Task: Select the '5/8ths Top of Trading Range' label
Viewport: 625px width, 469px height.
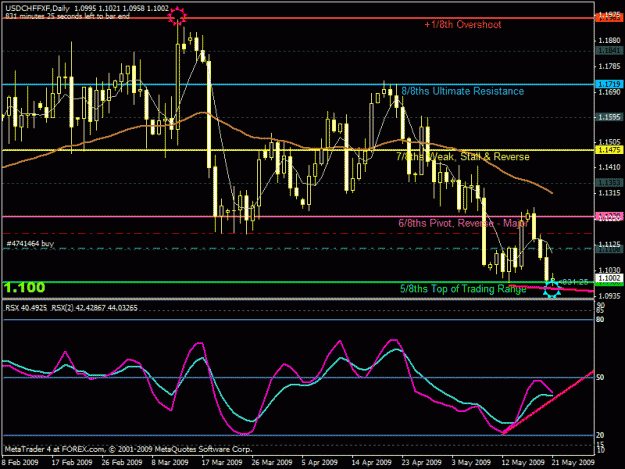Action: (463, 289)
